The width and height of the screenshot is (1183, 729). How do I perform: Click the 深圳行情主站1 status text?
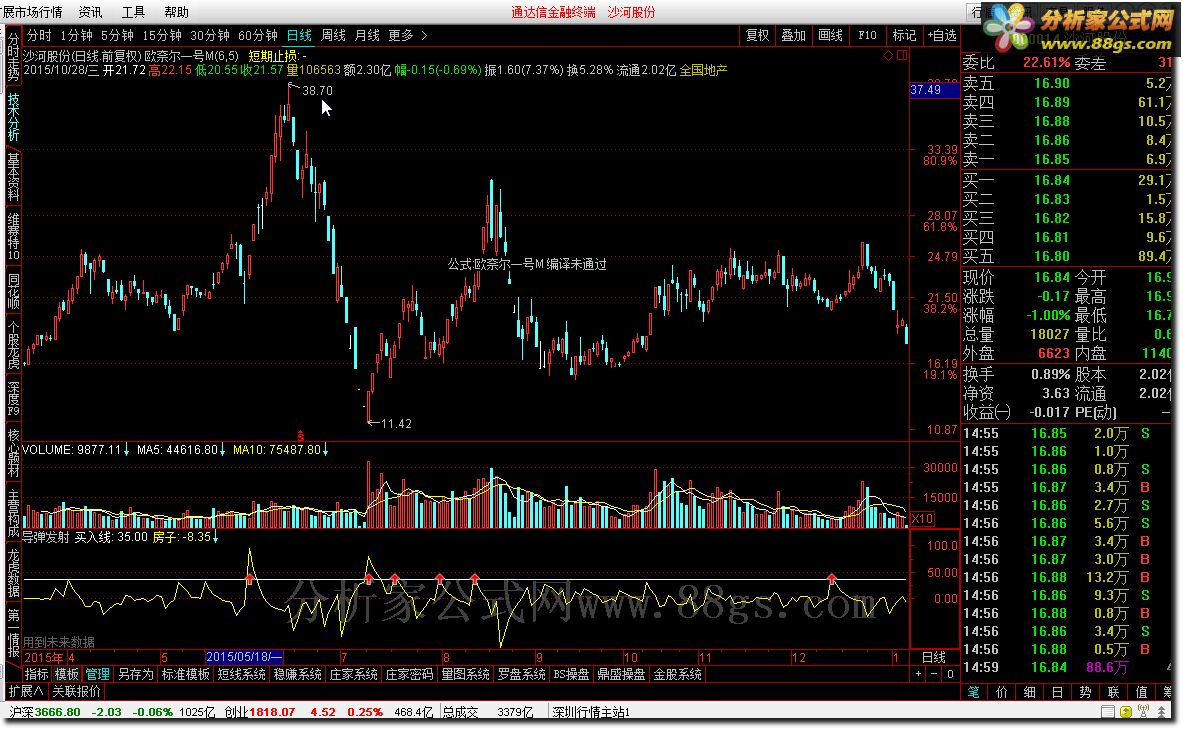pos(591,712)
